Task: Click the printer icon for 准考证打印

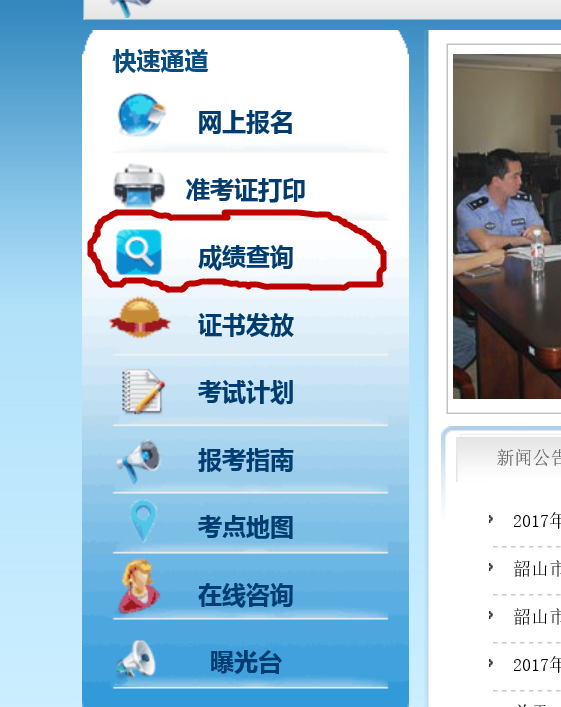Action: point(139,185)
